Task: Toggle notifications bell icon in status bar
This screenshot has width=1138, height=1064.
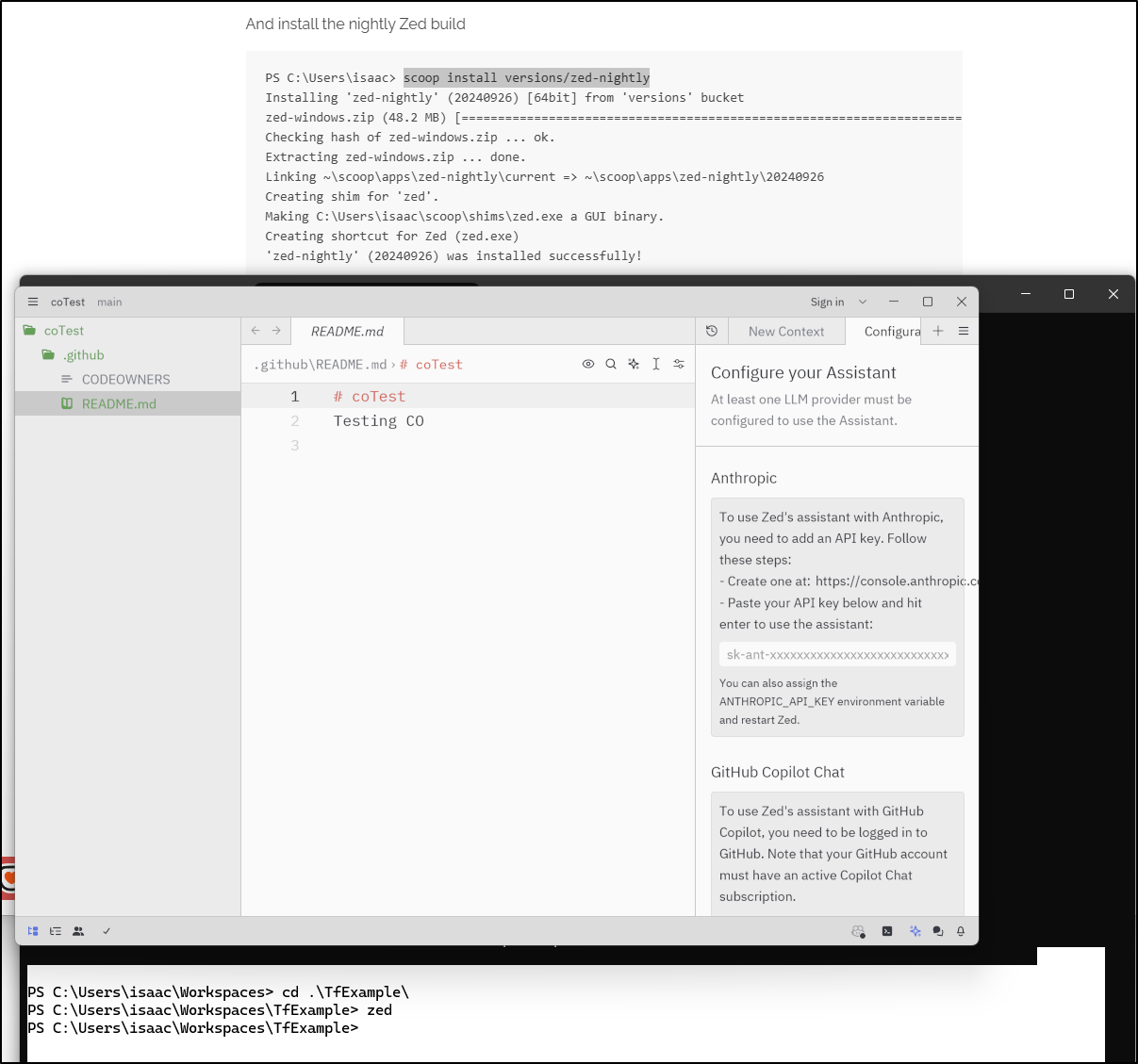Action: pyautogui.click(x=961, y=931)
